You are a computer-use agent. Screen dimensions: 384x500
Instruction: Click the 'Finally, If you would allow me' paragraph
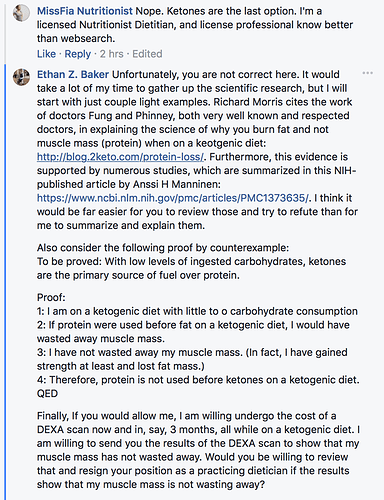tap(199, 450)
